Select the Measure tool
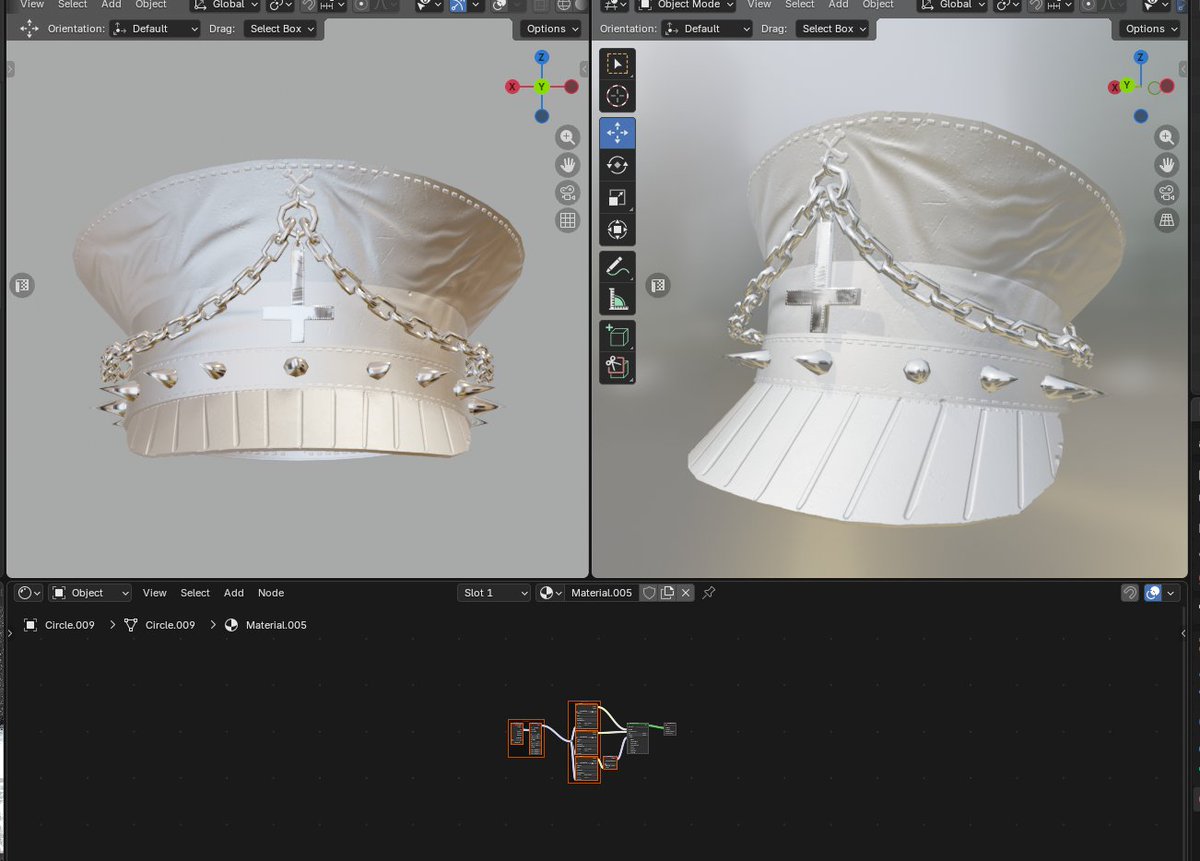This screenshot has width=1200, height=861. 617,300
